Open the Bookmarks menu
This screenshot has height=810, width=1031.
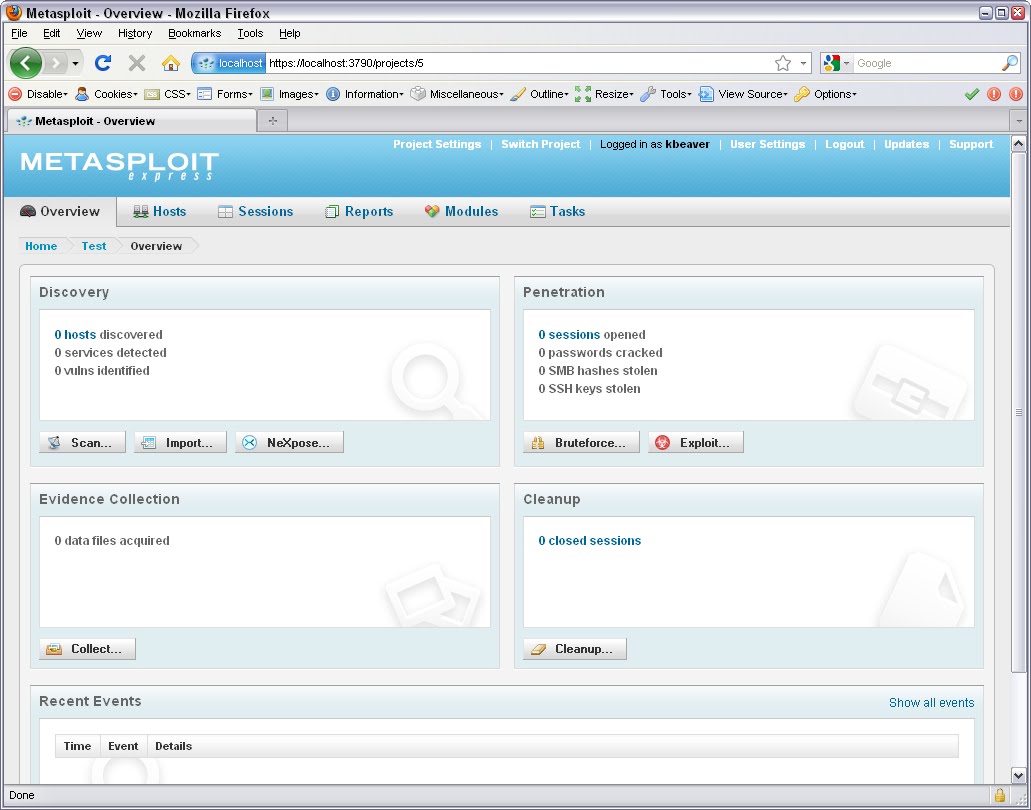[x=195, y=33]
